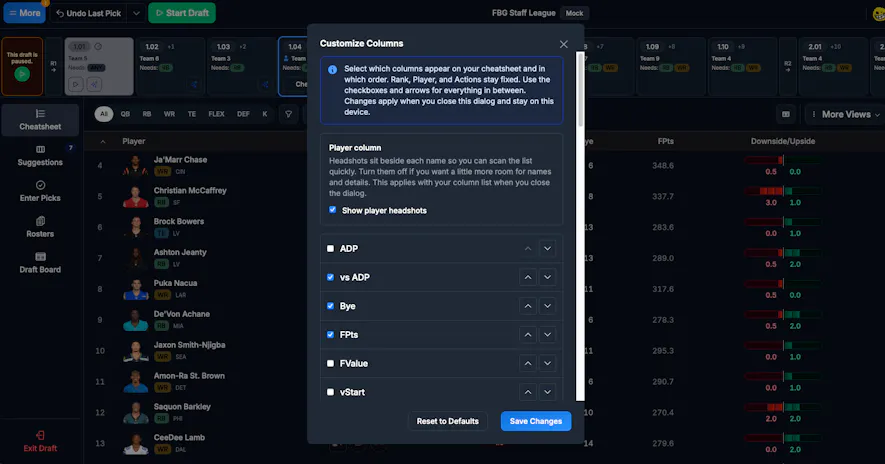
Task: Click the Save Changes button
Action: click(x=536, y=421)
